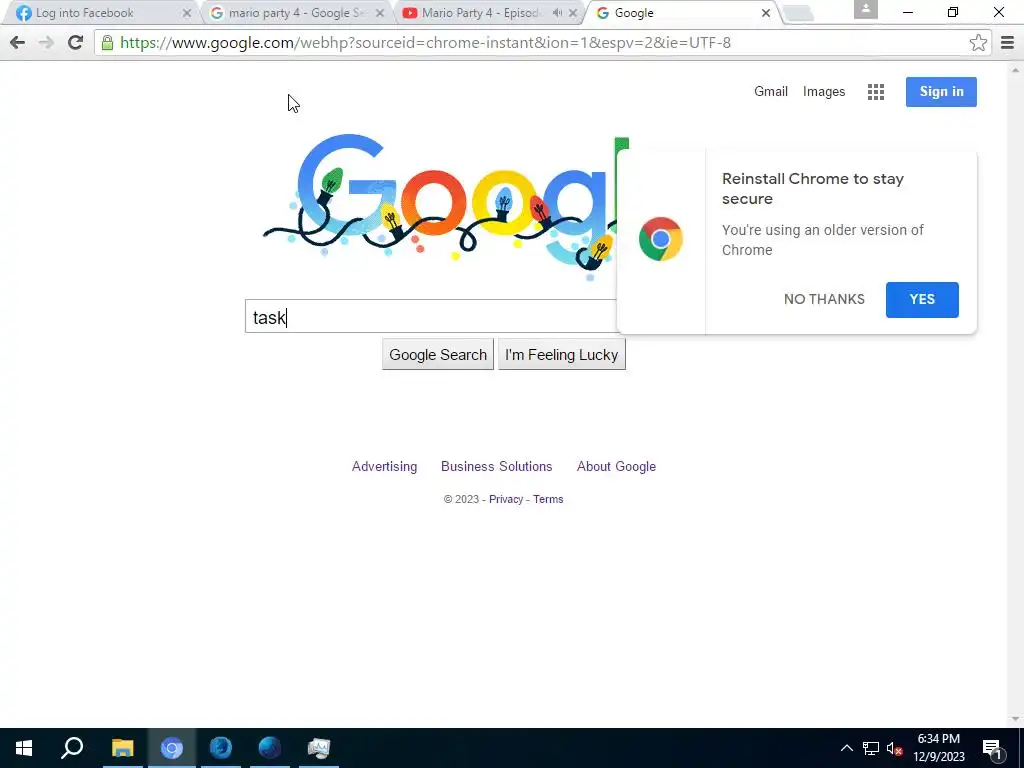Open the Google apps grid
The height and width of the screenshot is (768, 1024).
[x=876, y=92]
